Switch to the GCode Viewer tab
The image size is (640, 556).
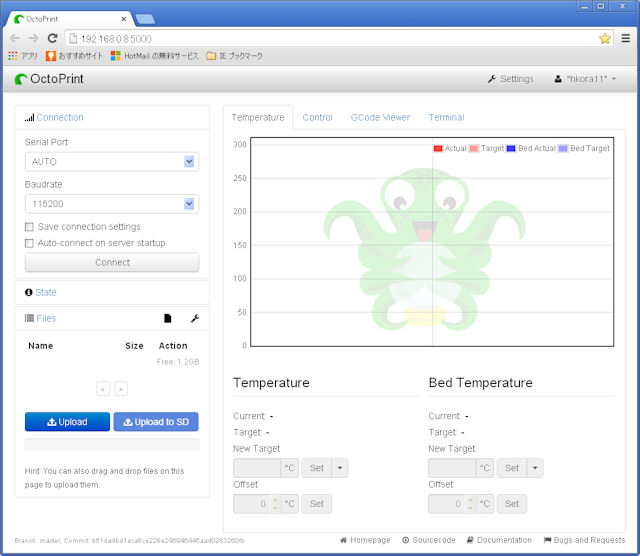pos(380,118)
